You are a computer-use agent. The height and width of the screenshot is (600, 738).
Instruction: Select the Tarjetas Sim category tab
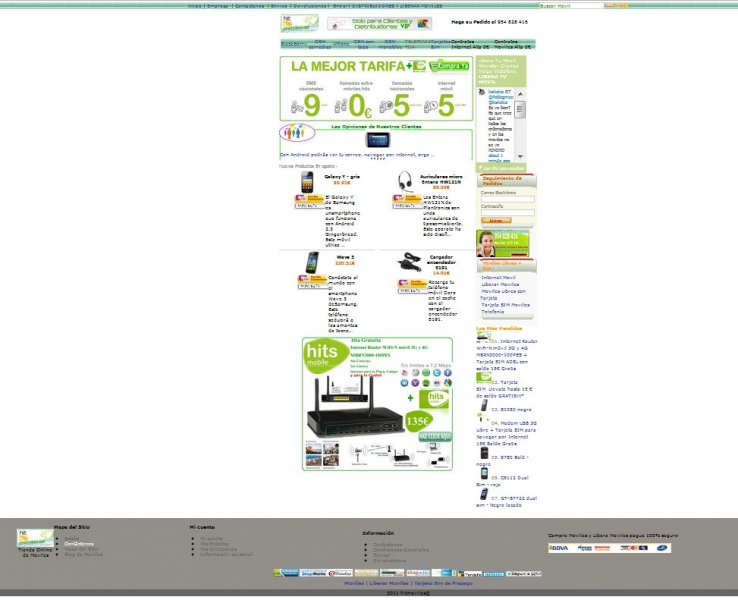pos(440,44)
